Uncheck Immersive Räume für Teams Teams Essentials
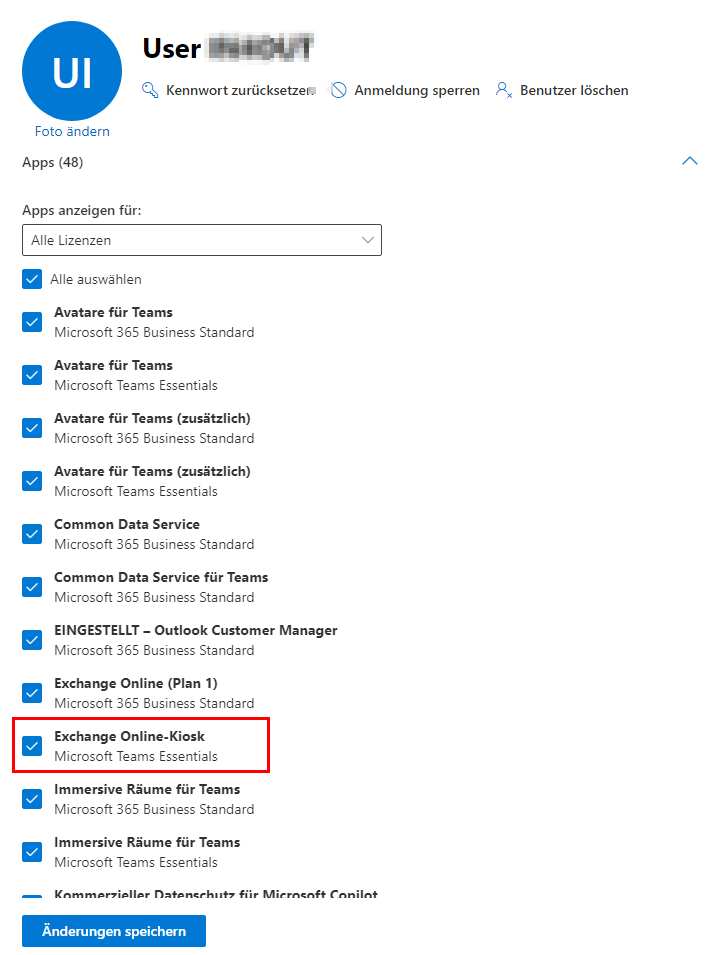 [32, 852]
